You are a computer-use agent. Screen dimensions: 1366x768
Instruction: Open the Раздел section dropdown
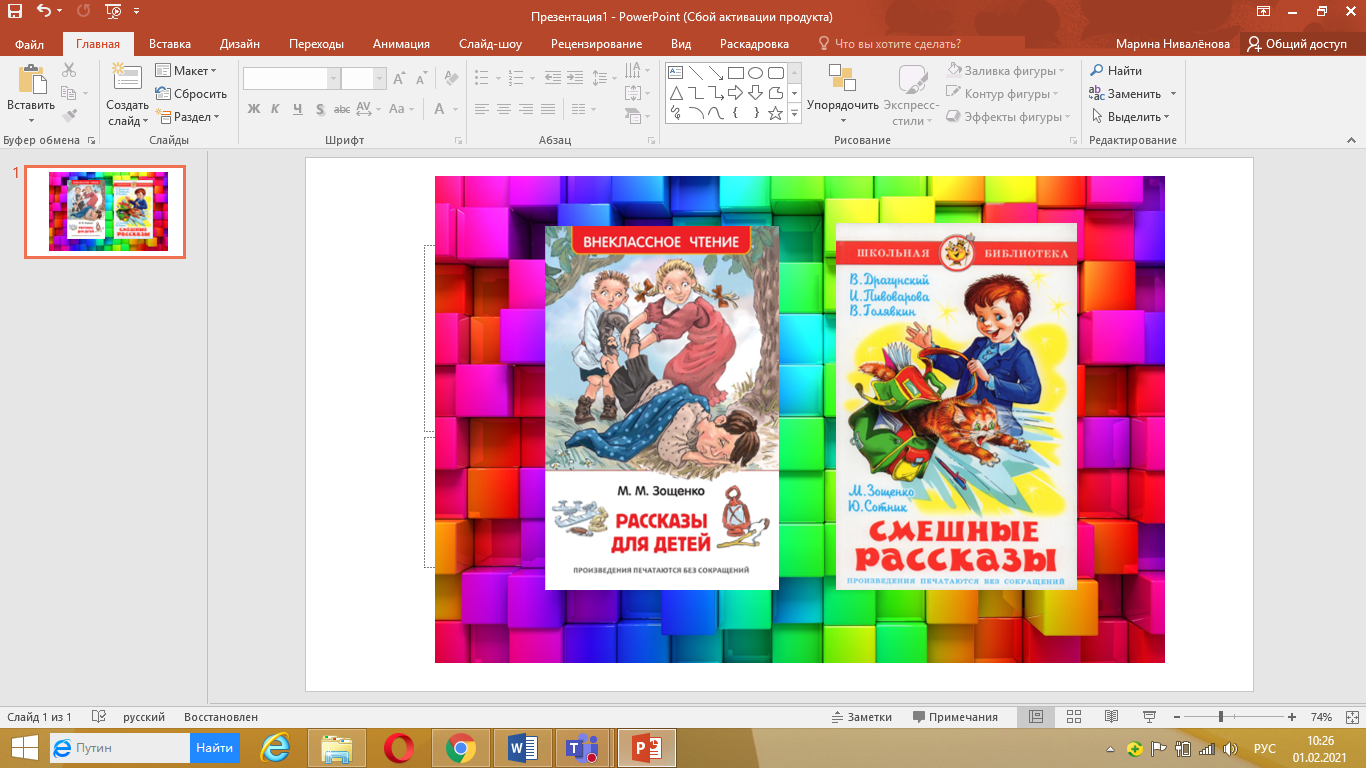coord(187,117)
